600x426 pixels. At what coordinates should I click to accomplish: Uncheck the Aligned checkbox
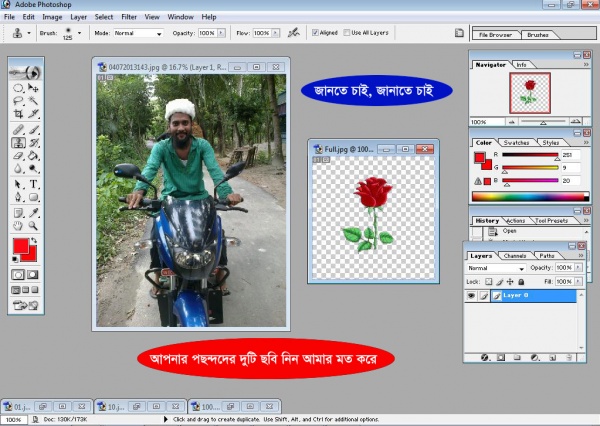[315, 33]
